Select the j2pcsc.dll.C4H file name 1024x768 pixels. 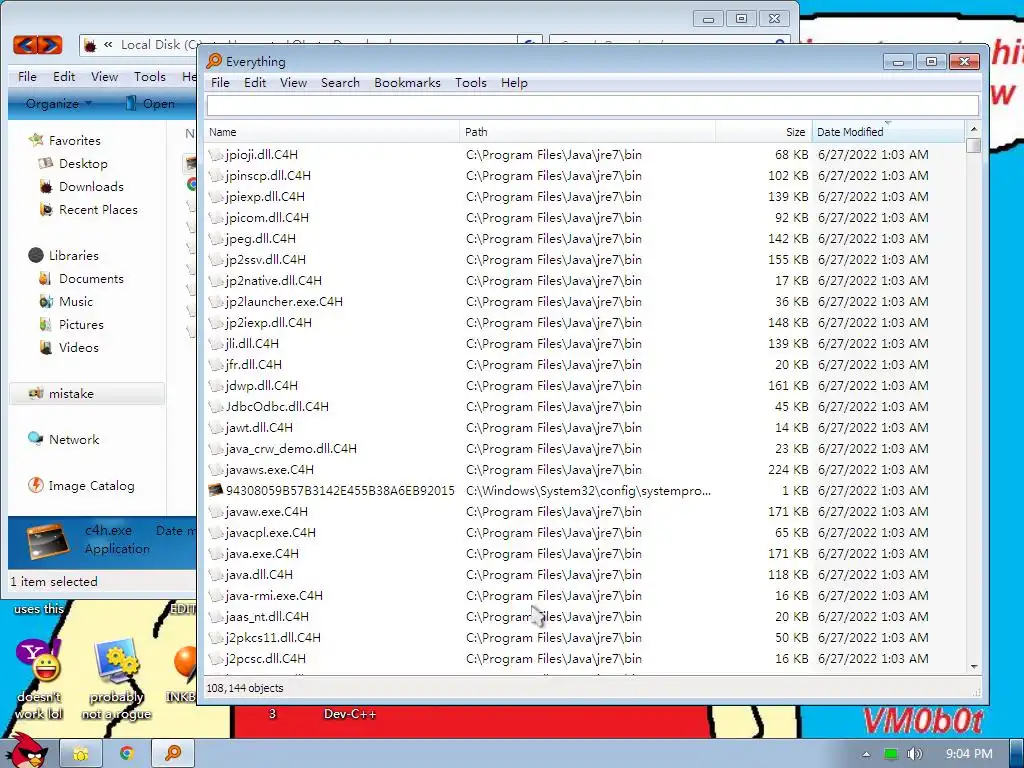coord(266,658)
